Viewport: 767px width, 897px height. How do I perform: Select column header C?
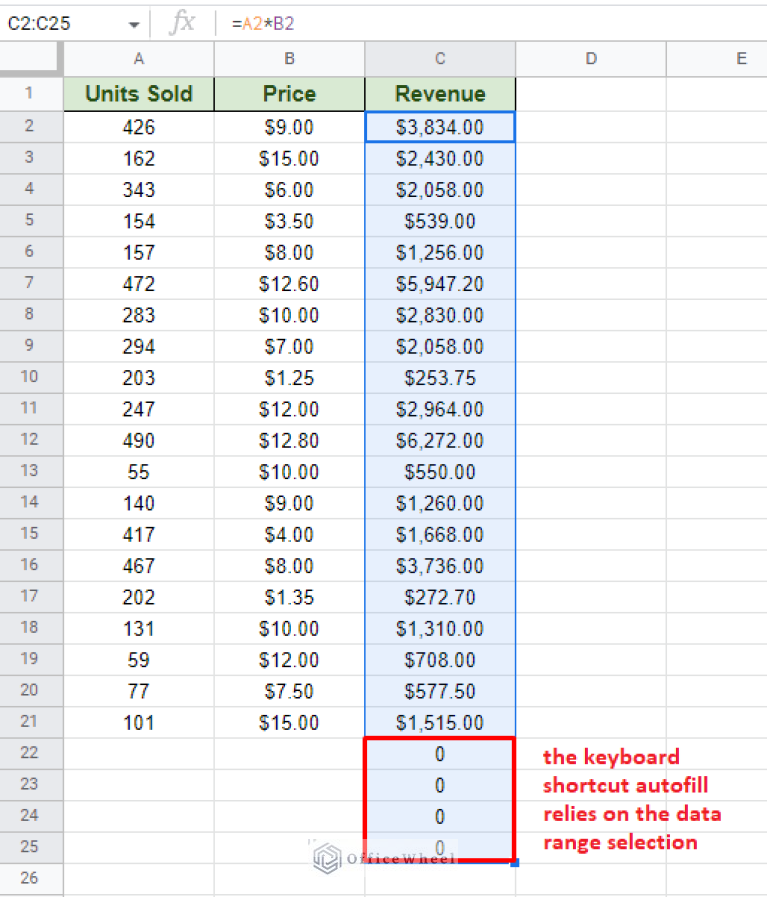click(440, 59)
